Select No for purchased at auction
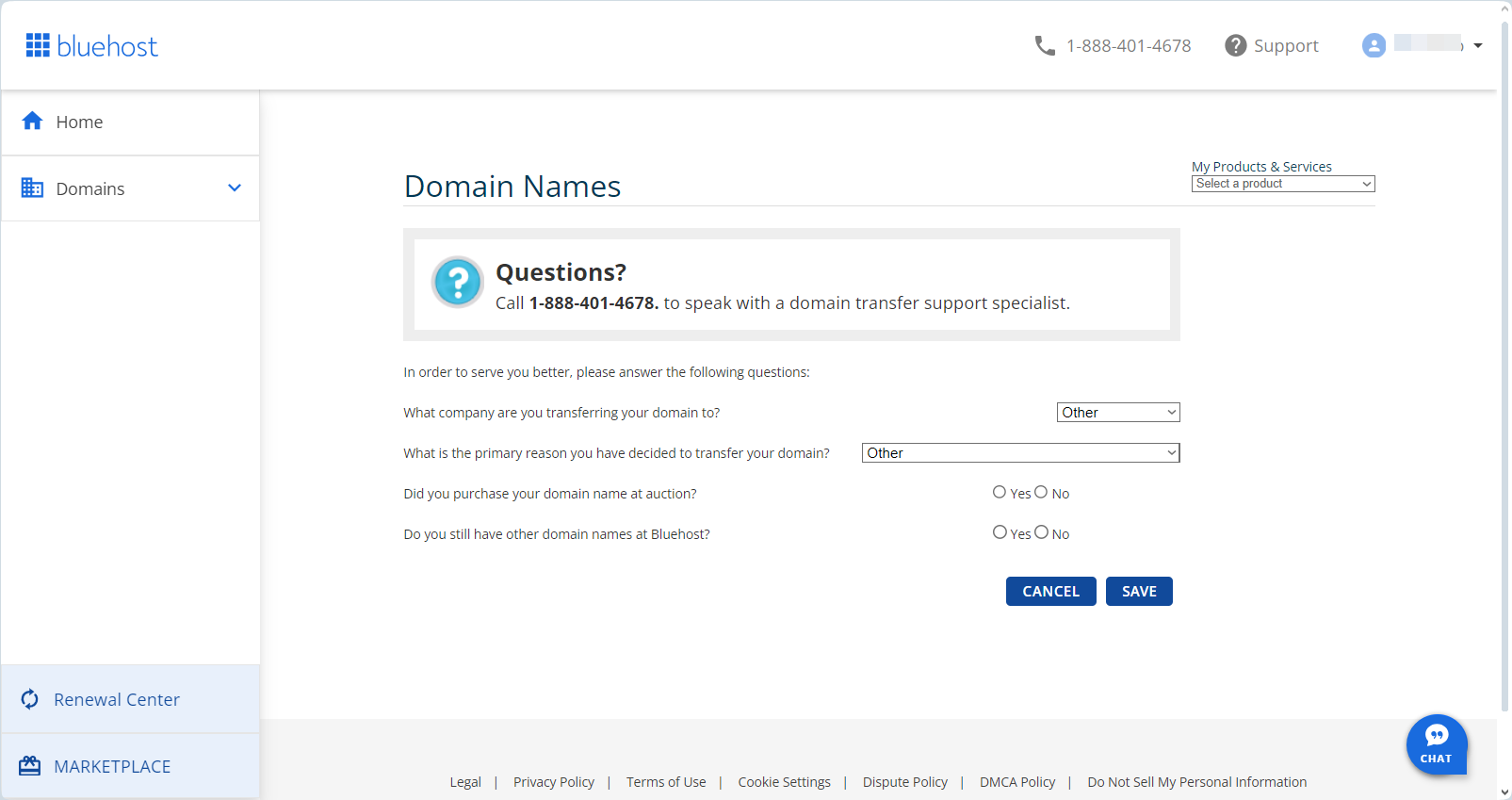1512x800 pixels. coord(1041,492)
